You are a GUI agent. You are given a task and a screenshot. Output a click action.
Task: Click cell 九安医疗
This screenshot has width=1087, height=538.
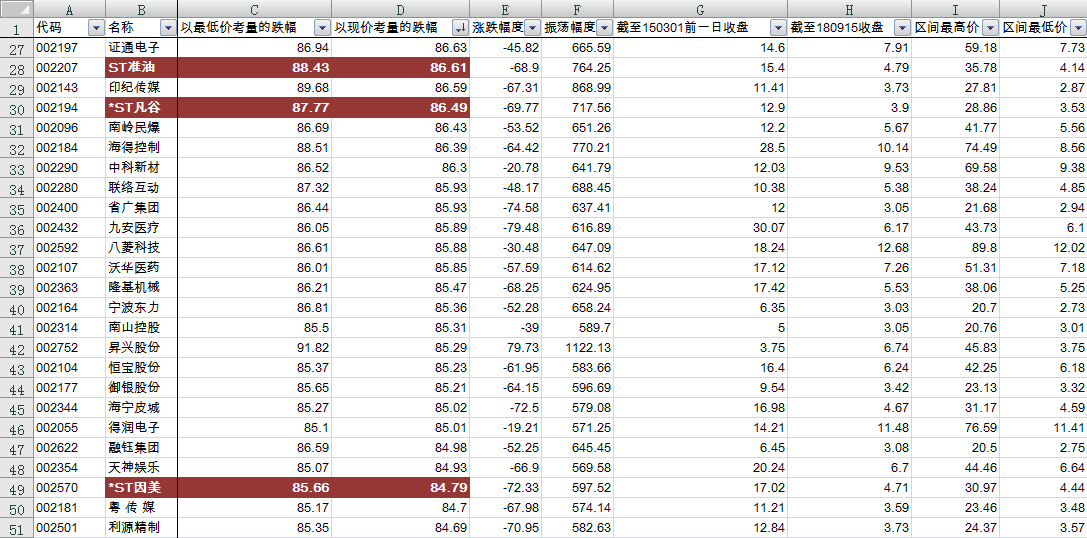(141, 228)
